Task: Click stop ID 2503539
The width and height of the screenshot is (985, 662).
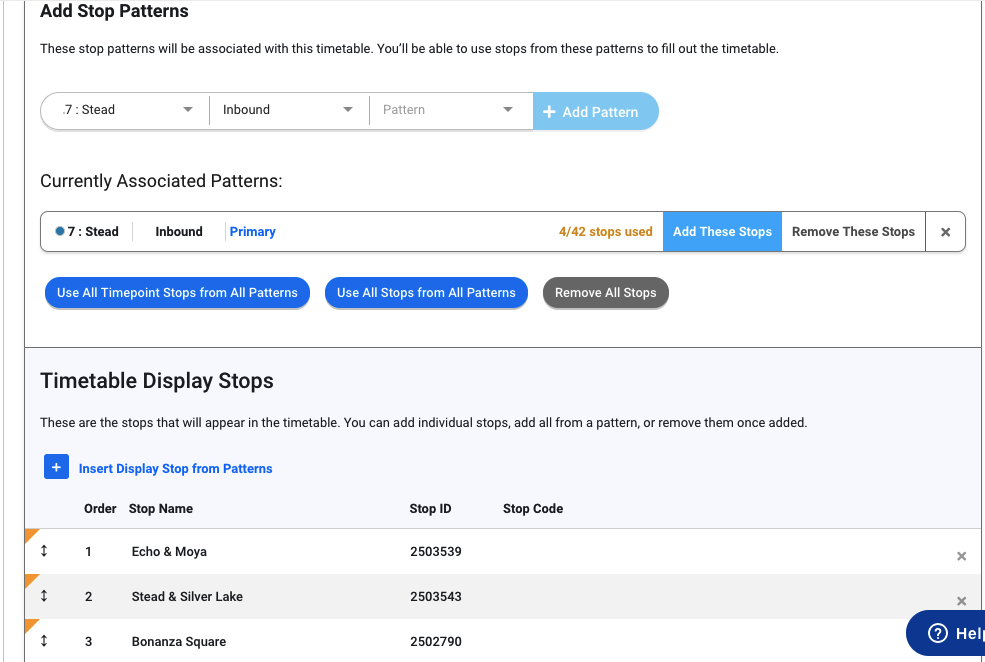Action: pos(436,551)
